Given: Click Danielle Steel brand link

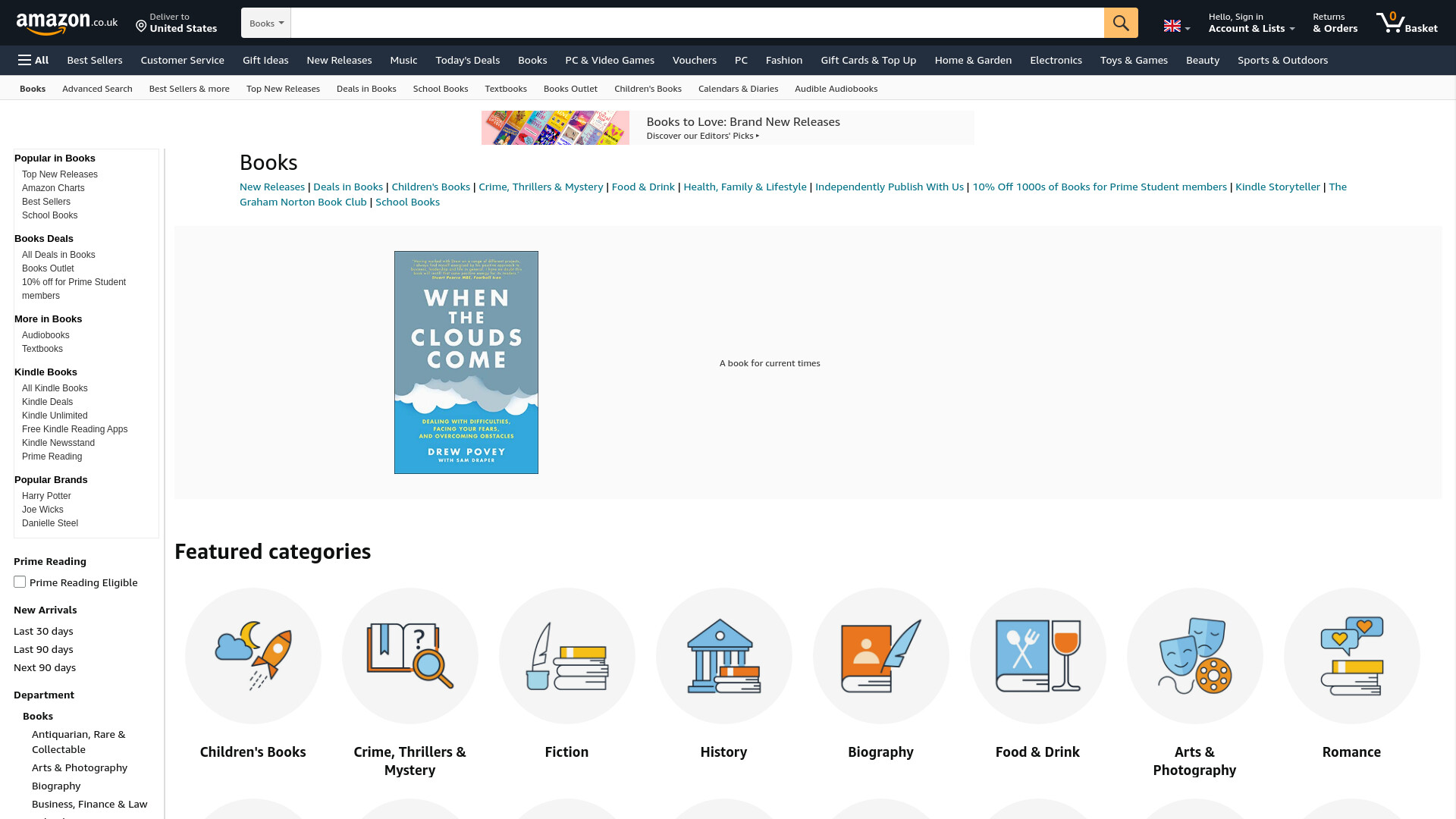Looking at the screenshot, I should click(50, 523).
